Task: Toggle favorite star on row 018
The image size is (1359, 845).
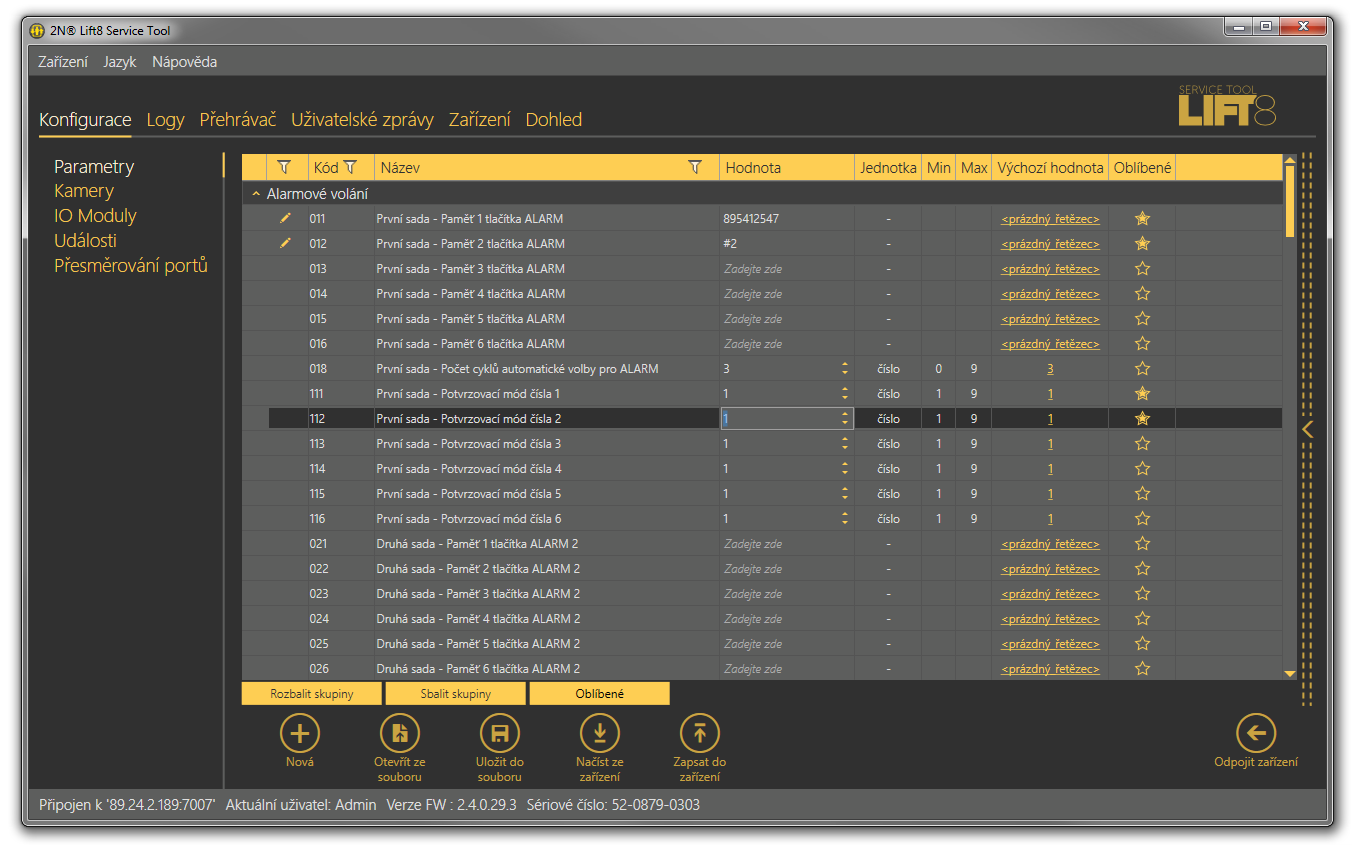Action: (1142, 369)
